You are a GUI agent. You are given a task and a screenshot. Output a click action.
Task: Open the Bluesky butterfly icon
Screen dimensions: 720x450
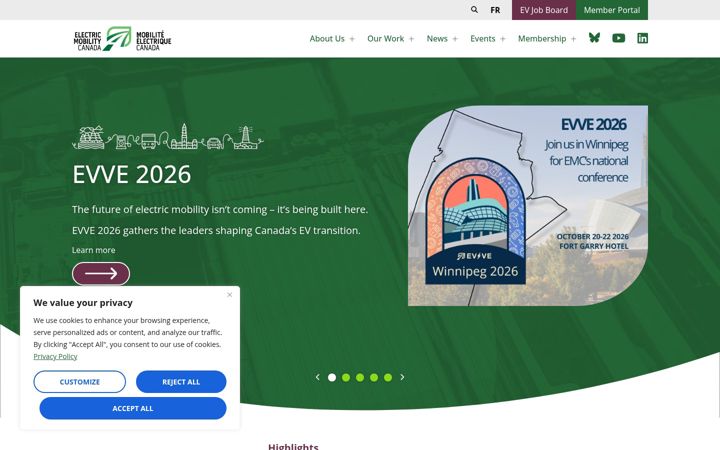click(594, 38)
